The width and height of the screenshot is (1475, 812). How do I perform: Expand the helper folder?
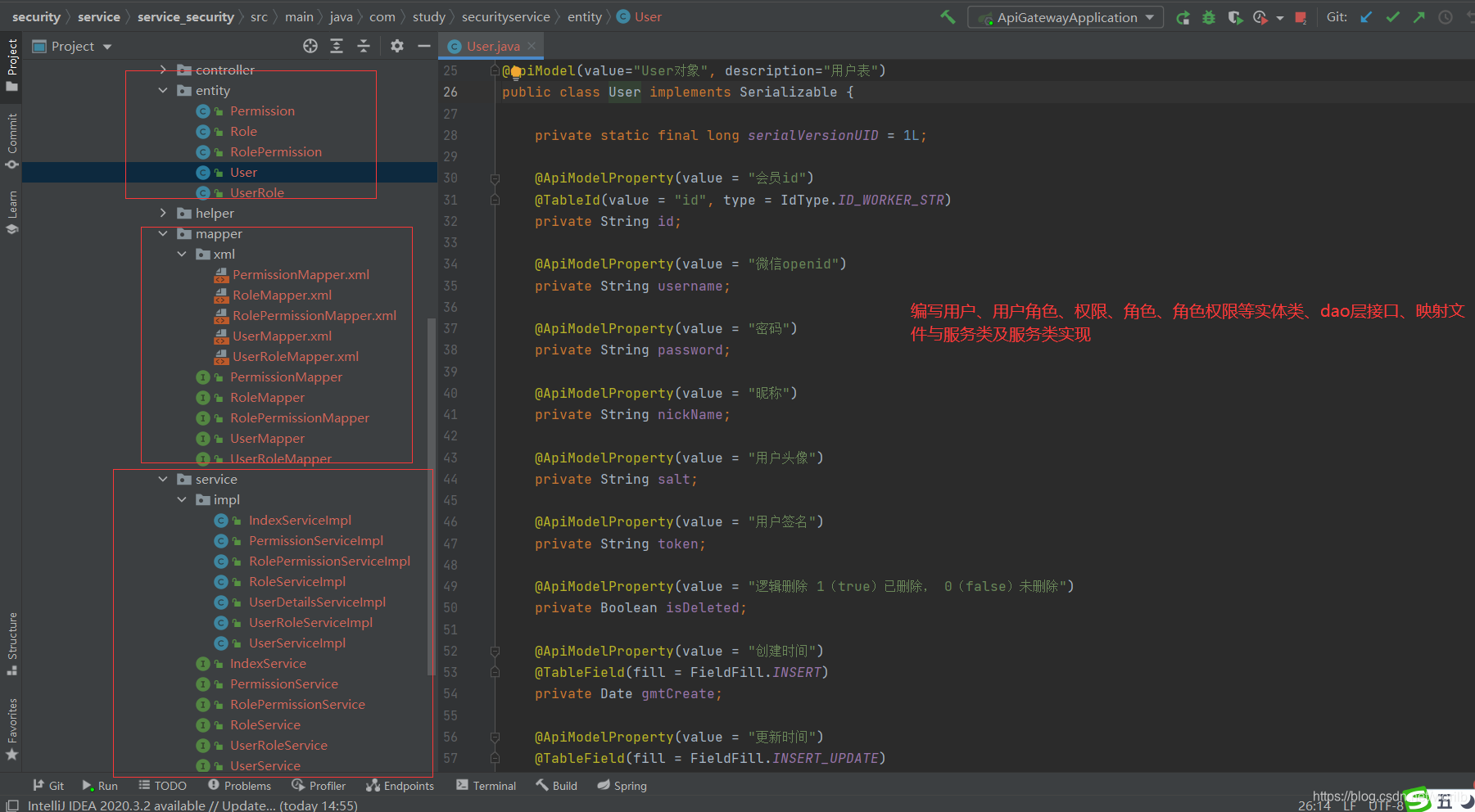coord(163,213)
